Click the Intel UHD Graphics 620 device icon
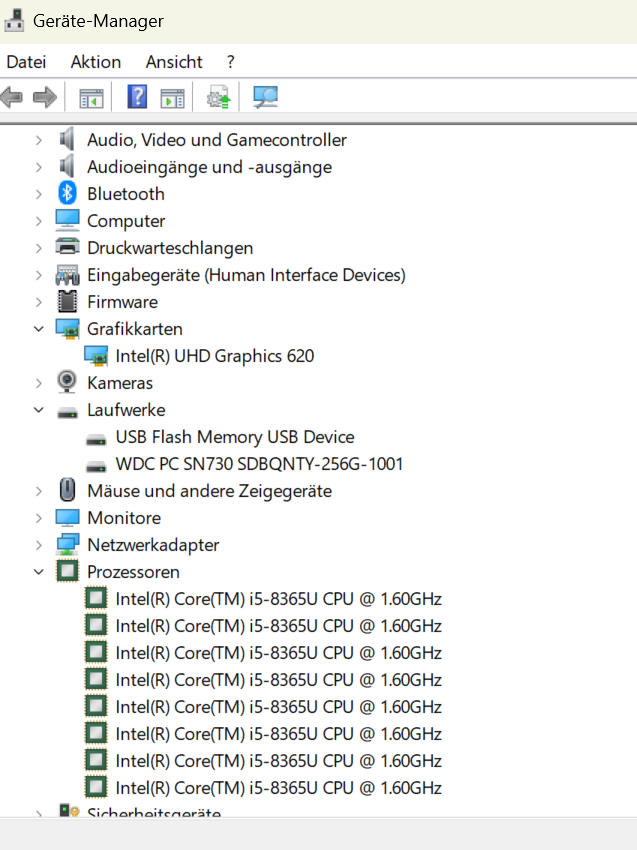 tap(96, 356)
